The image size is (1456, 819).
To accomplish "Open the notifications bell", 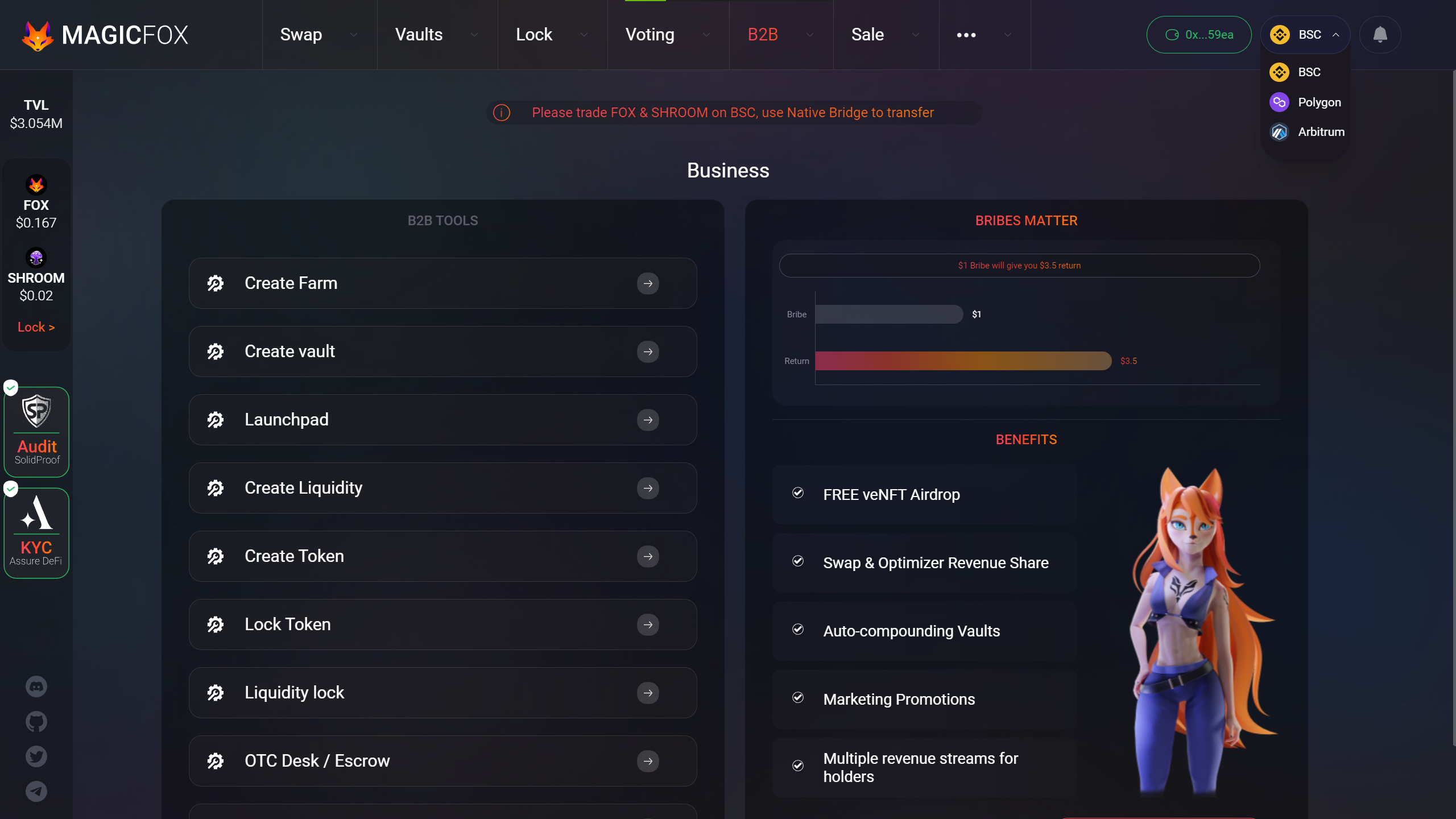I will pyautogui.click(x=1380, y=35).
